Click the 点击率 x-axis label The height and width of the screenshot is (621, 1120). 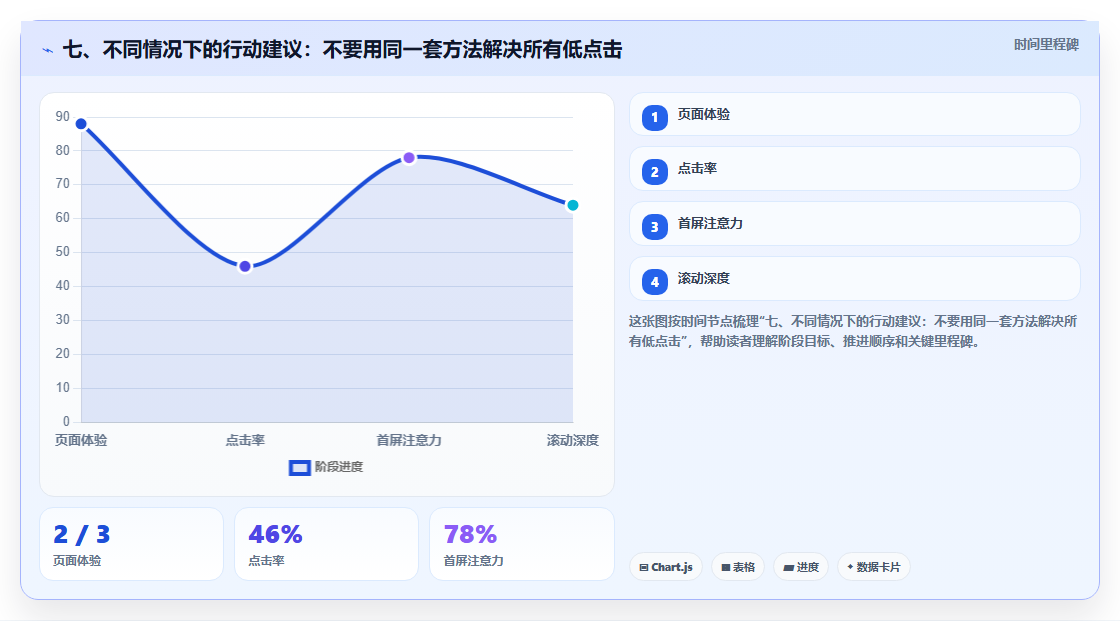click(x=245, y=441)
